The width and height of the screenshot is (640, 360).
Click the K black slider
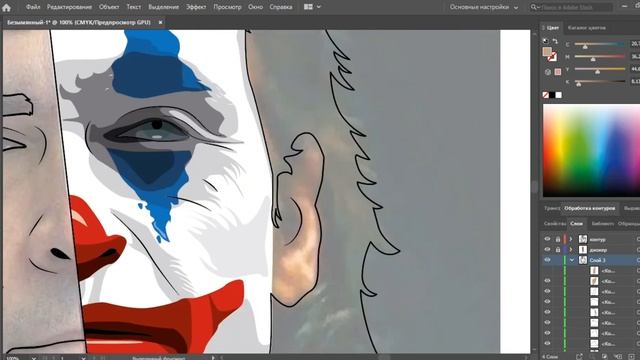pos(600,82)
